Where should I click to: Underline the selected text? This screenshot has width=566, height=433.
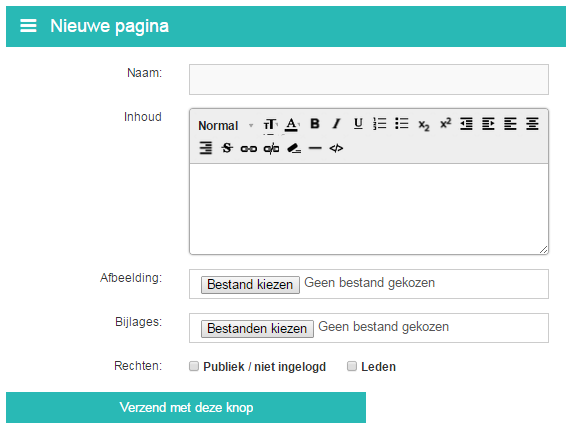tap(358, 124)
